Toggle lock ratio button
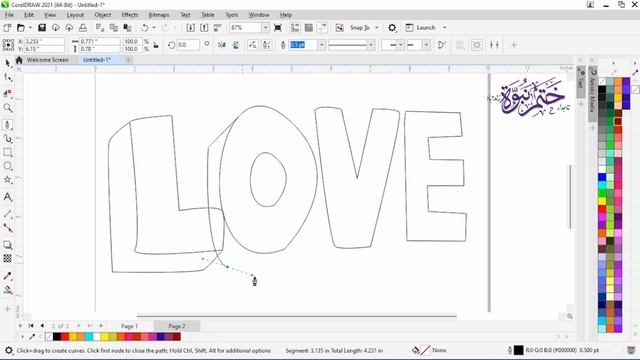Viewport: 640px width, 360px height. 156,45
